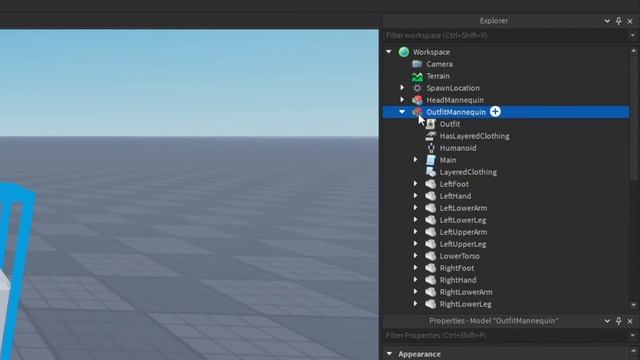The image size is (640, 360).
Task: Close the Properties panel
Action: pos(630,321)
